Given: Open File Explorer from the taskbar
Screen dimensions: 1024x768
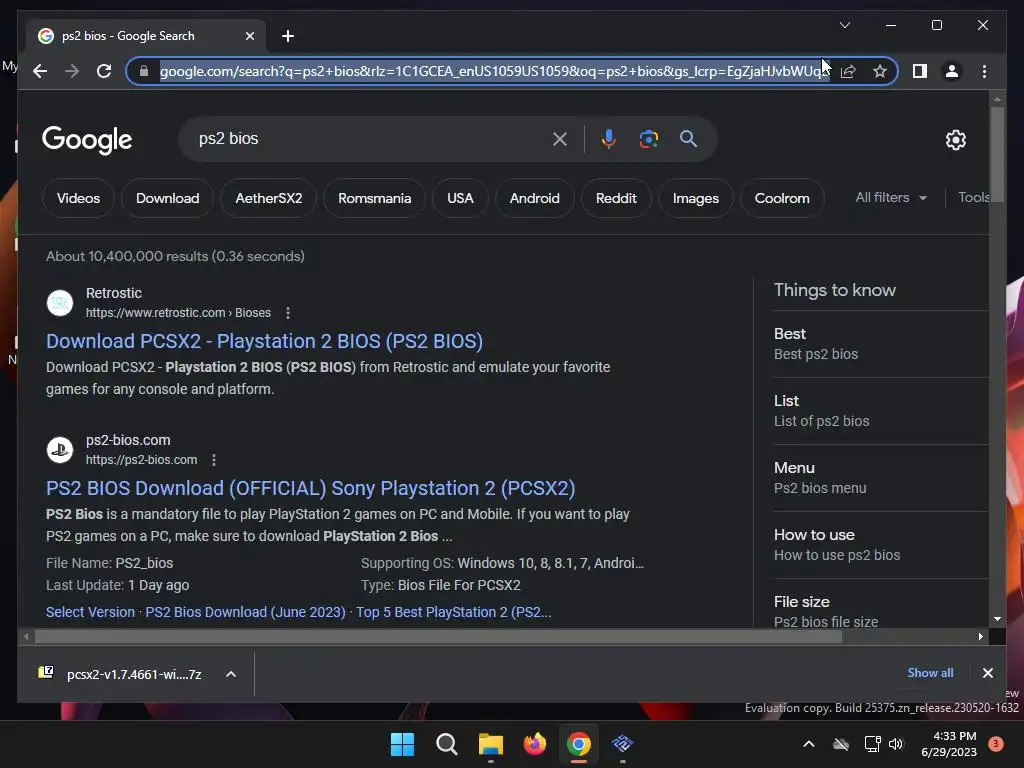Looking at the screenshot, I should tap(490, 744).
